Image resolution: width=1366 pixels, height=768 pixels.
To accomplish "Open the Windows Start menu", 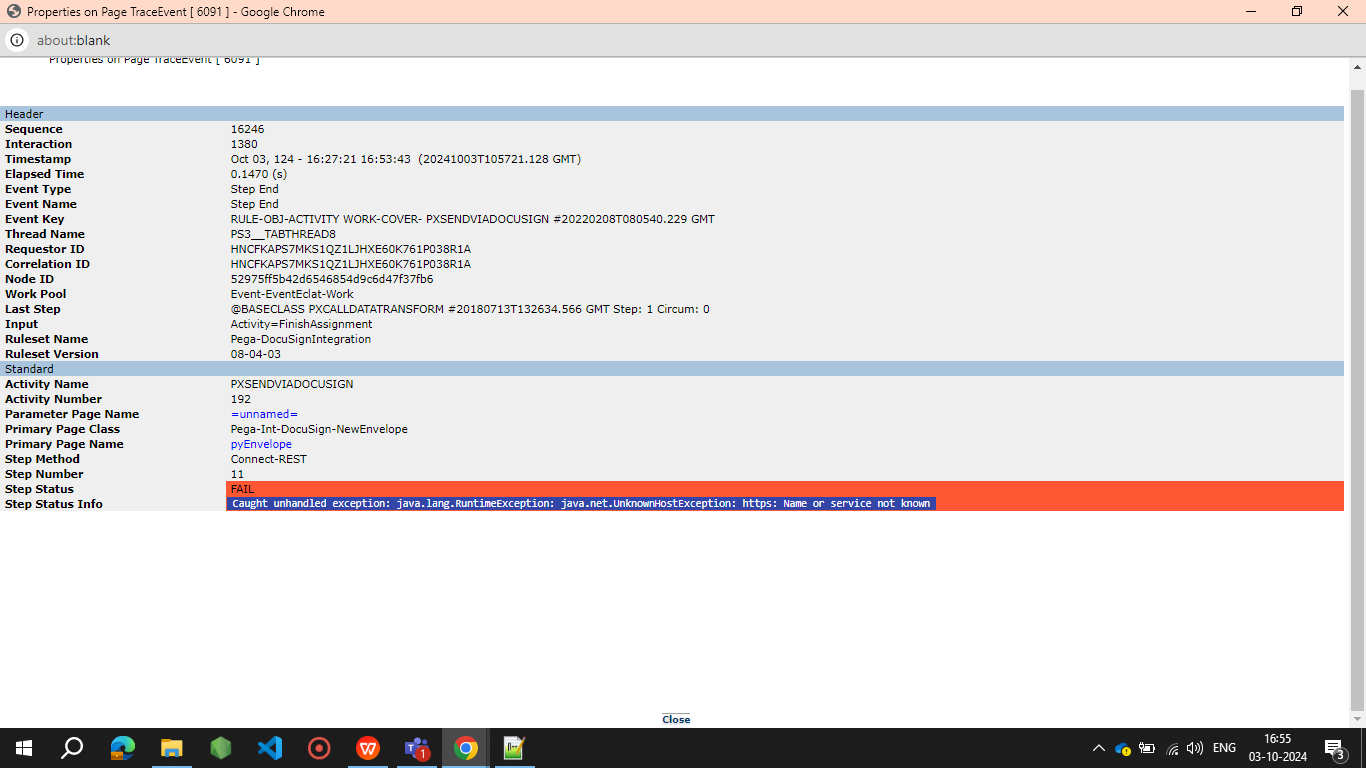I will click(22, 748).
